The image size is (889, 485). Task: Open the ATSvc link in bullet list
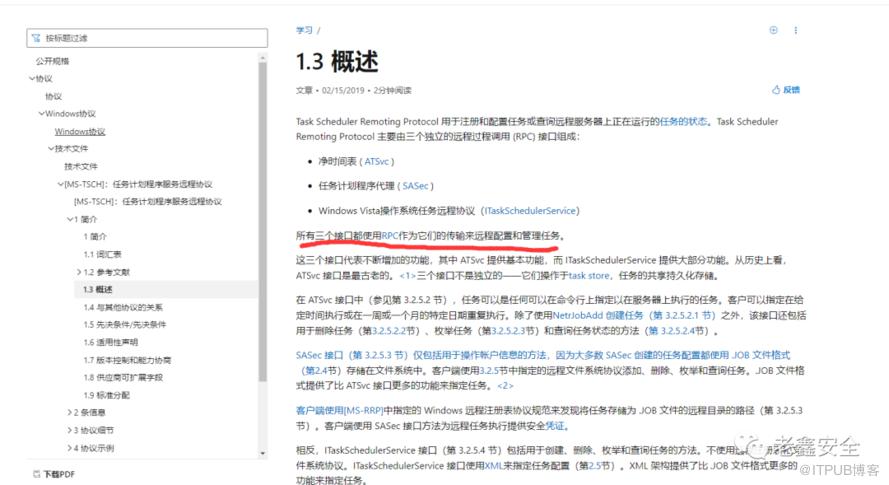click(x=376, y=162)
